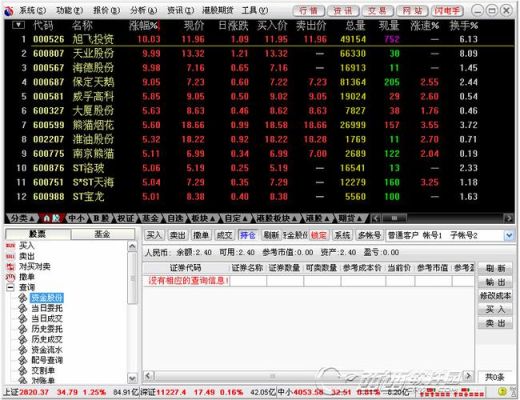This screenshot has width=520, height=400.
Task: Click the 卖出 sell icon in sidebar
Action: 10,256
